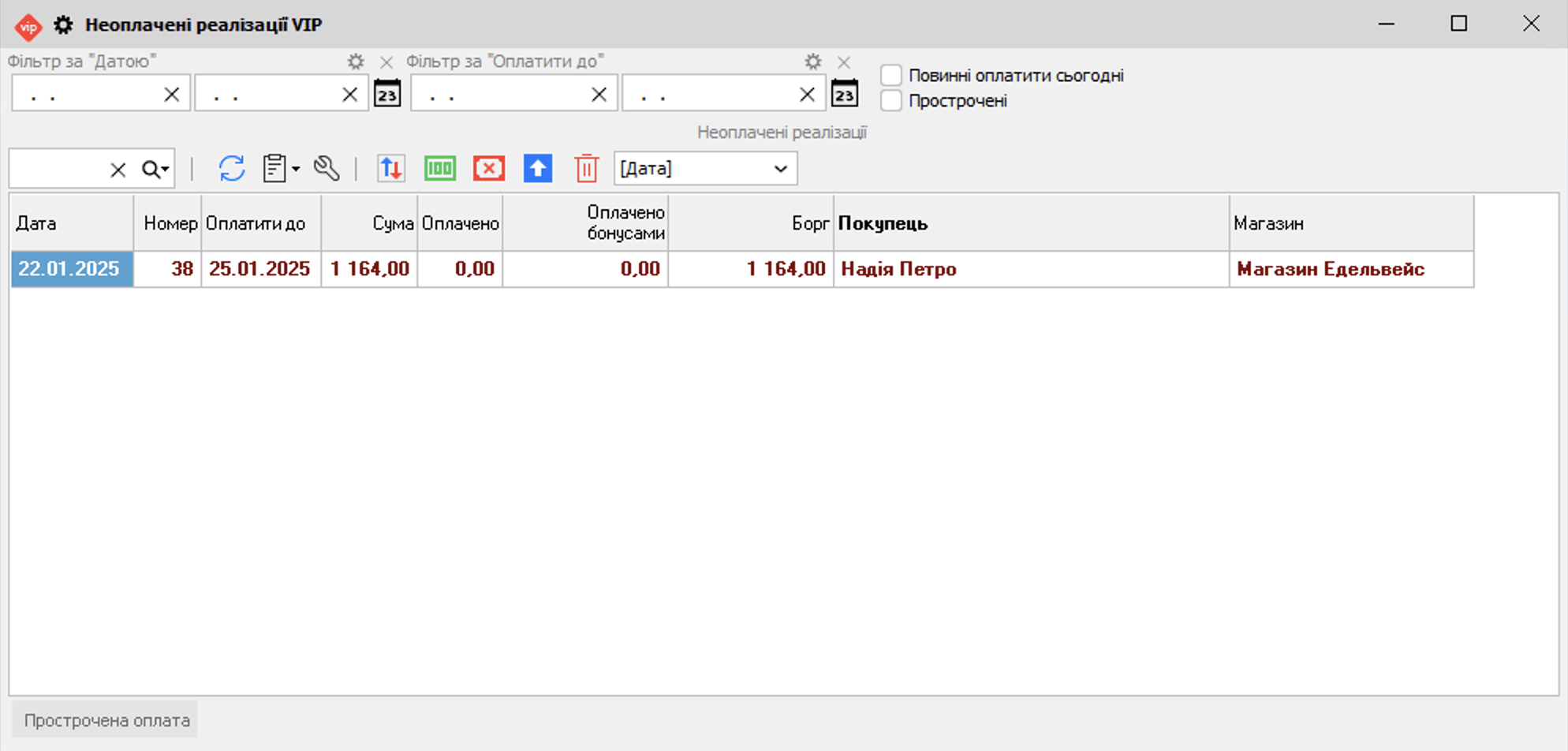1568x751 pixels.
Task: Click the search text input field
Action: click(58, 169)
